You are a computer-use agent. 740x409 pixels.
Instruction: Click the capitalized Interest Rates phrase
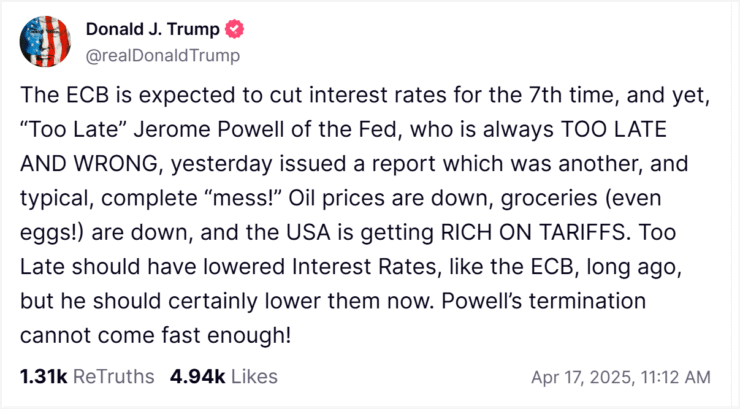[367, 267]
